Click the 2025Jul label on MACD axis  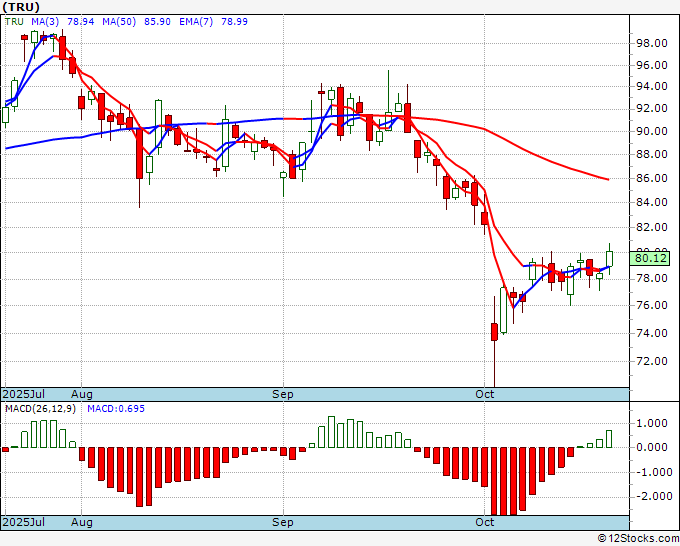click(24, 522)
